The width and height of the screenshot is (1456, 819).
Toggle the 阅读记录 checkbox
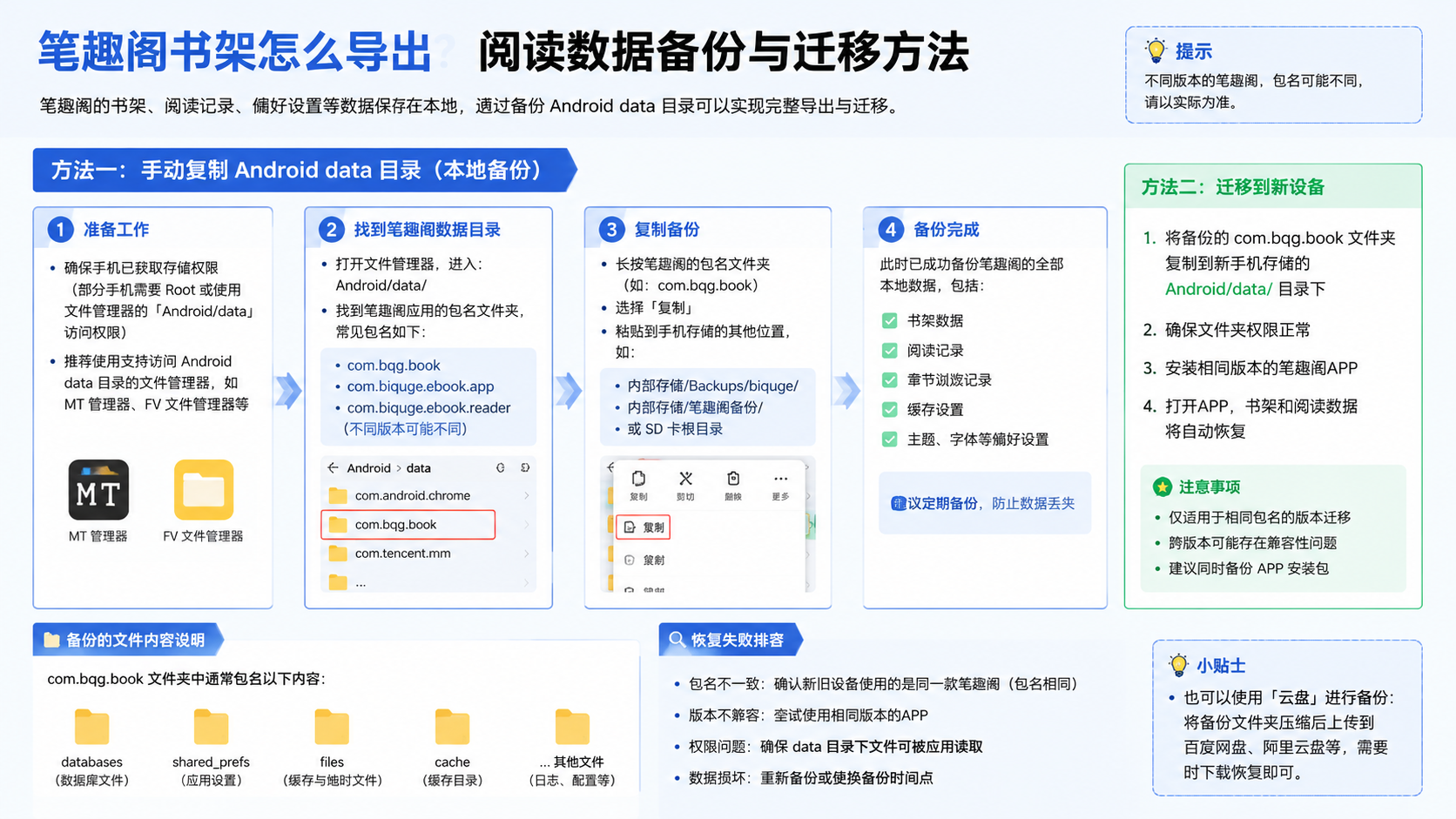point(889,351)
